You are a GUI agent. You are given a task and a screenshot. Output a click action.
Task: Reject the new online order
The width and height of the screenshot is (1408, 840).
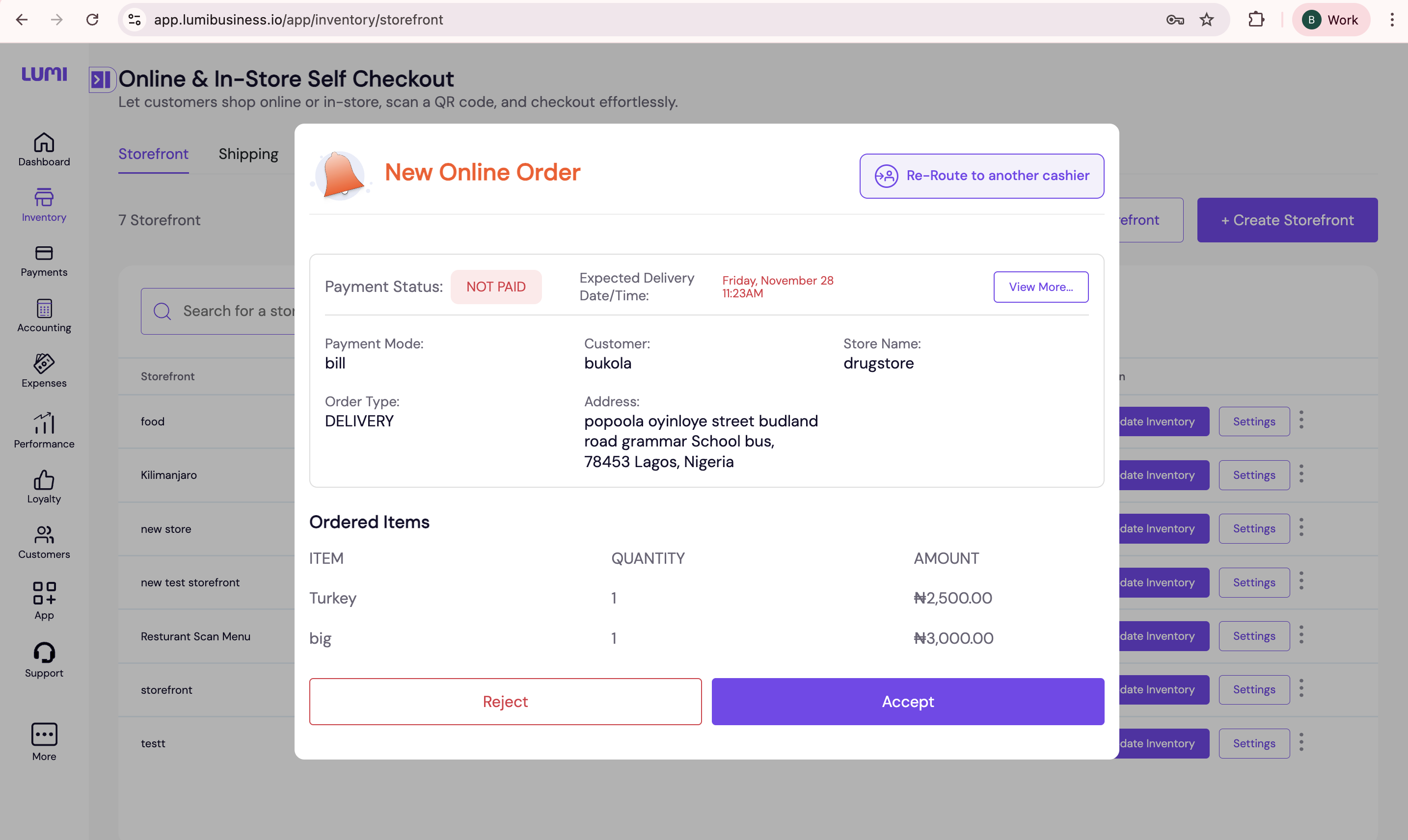505,701
